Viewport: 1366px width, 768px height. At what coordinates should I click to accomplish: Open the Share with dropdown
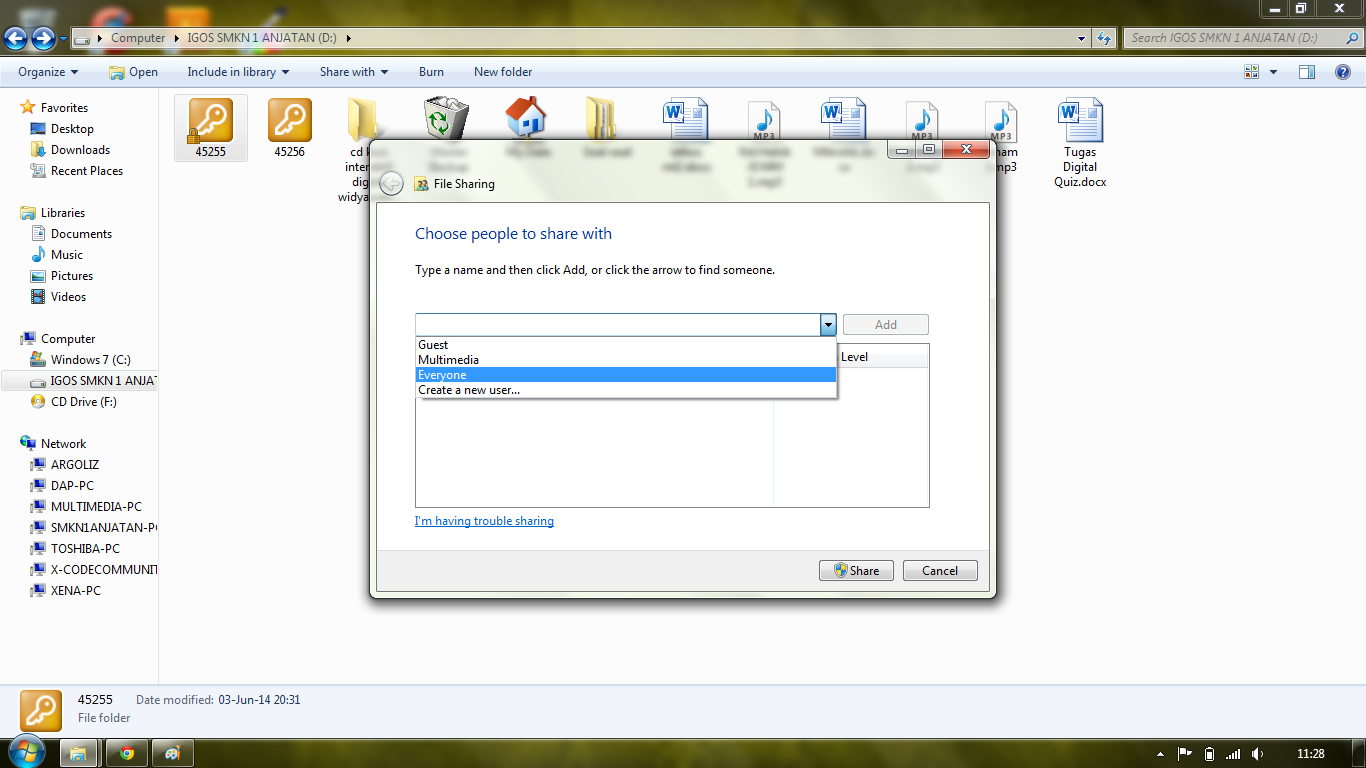point(354,72)
